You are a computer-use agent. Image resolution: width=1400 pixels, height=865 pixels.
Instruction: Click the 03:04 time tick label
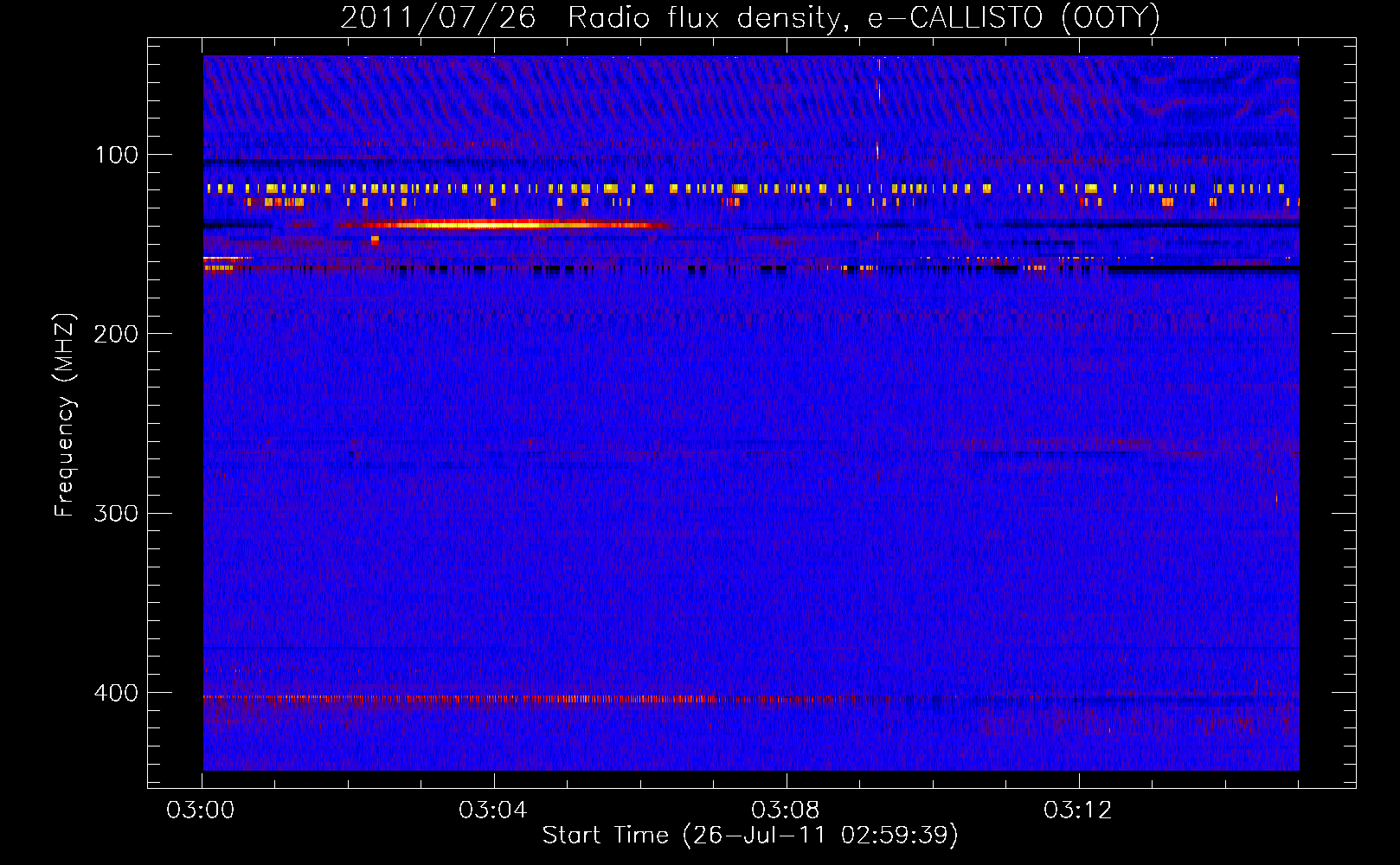click(x=493, y=811)
